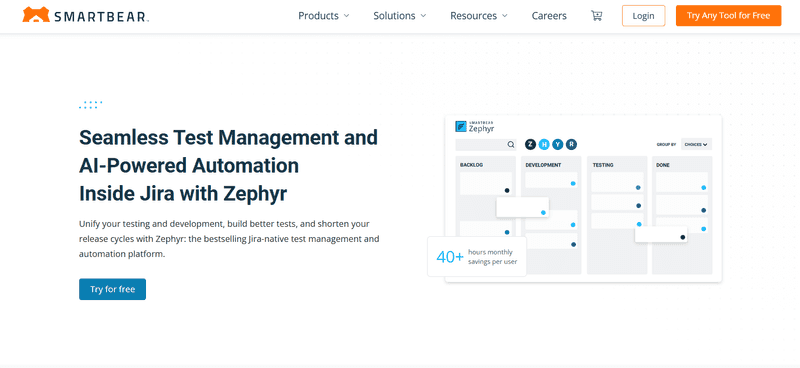Screen dimensions: 800x368
Task: Select the Y avatar circle
Action: (x=558, y=144)
